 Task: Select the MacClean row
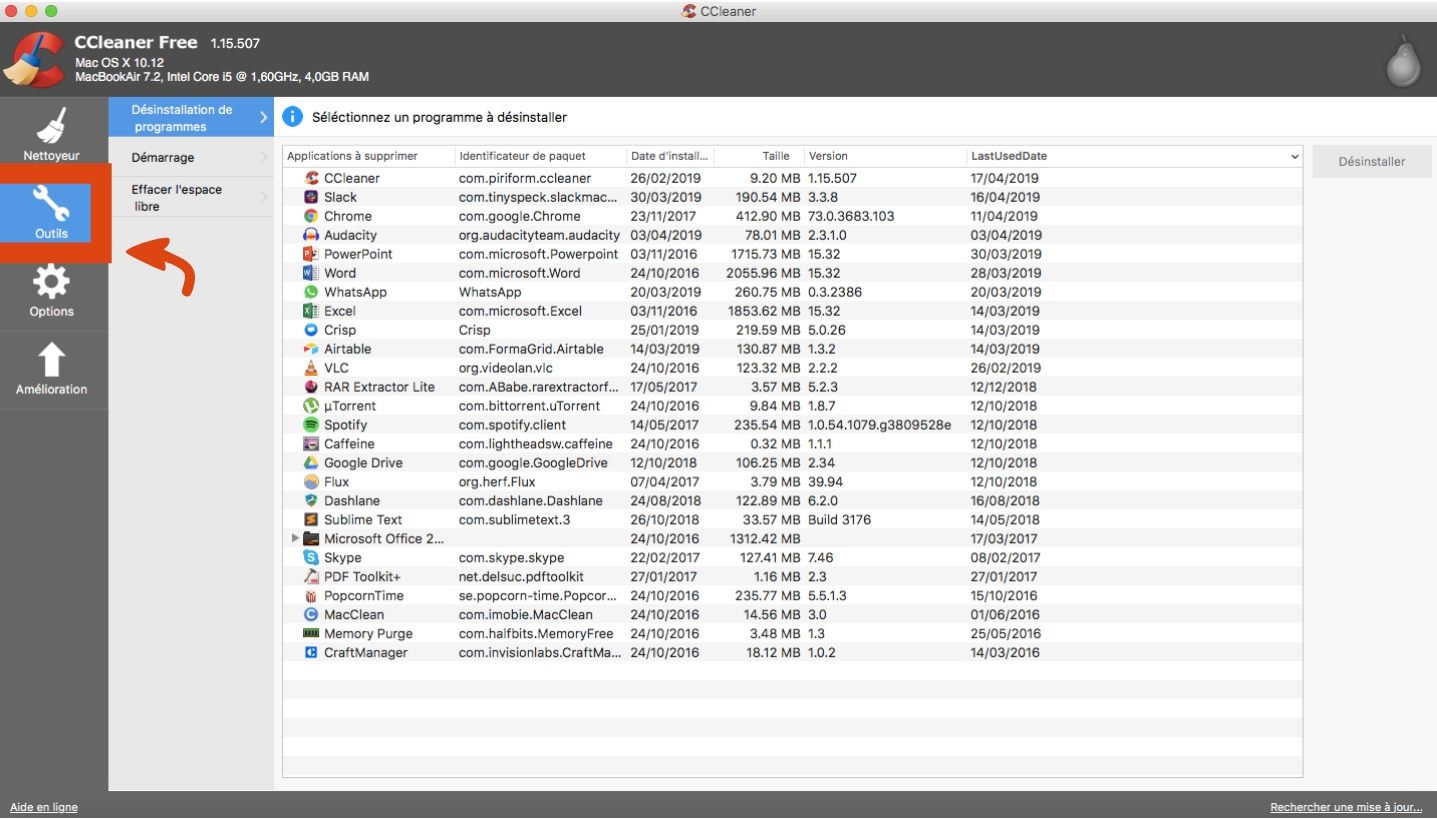(x=792, y=615)
